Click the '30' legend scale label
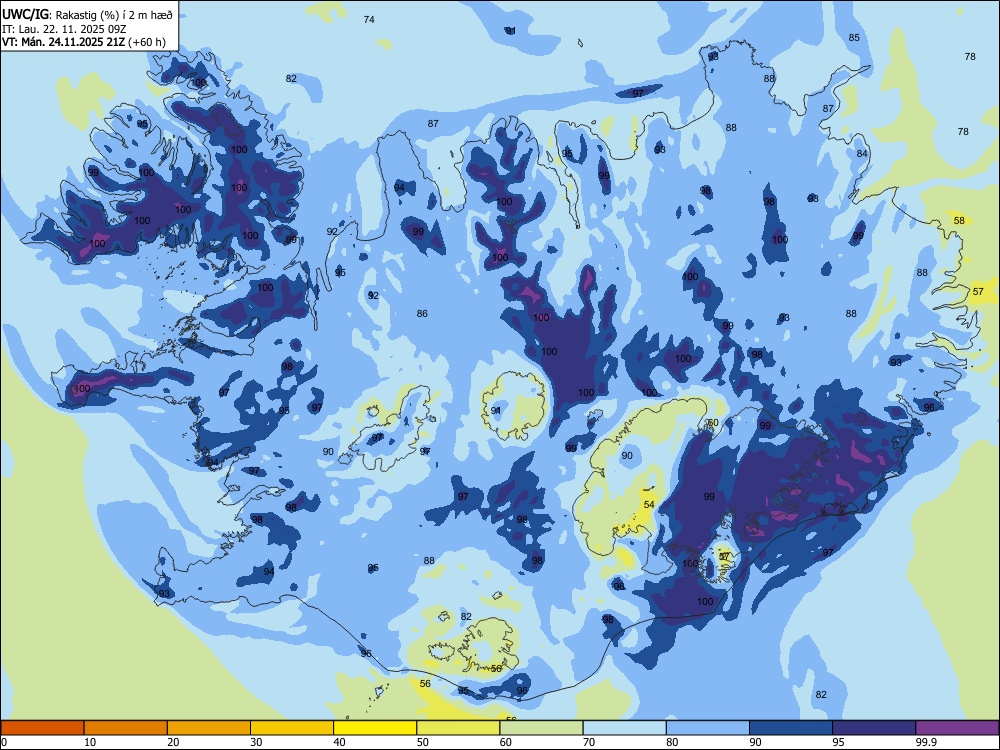Image resolution: width=1000 pixels, height=750 pixels. 256,742
